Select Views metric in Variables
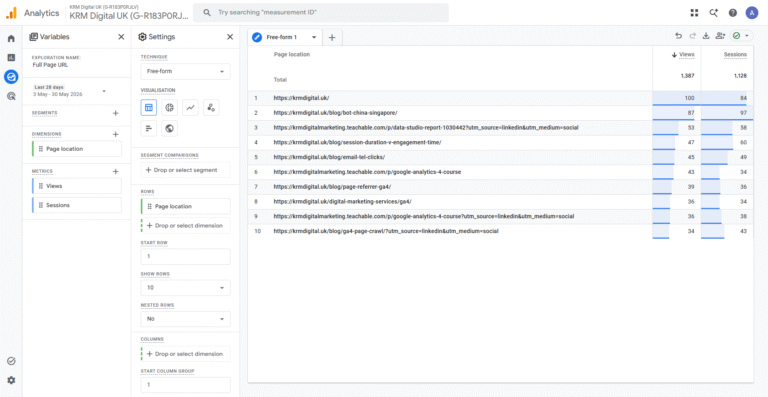The height and width of the screenshot is (397, 768). (x=77, y=186)
